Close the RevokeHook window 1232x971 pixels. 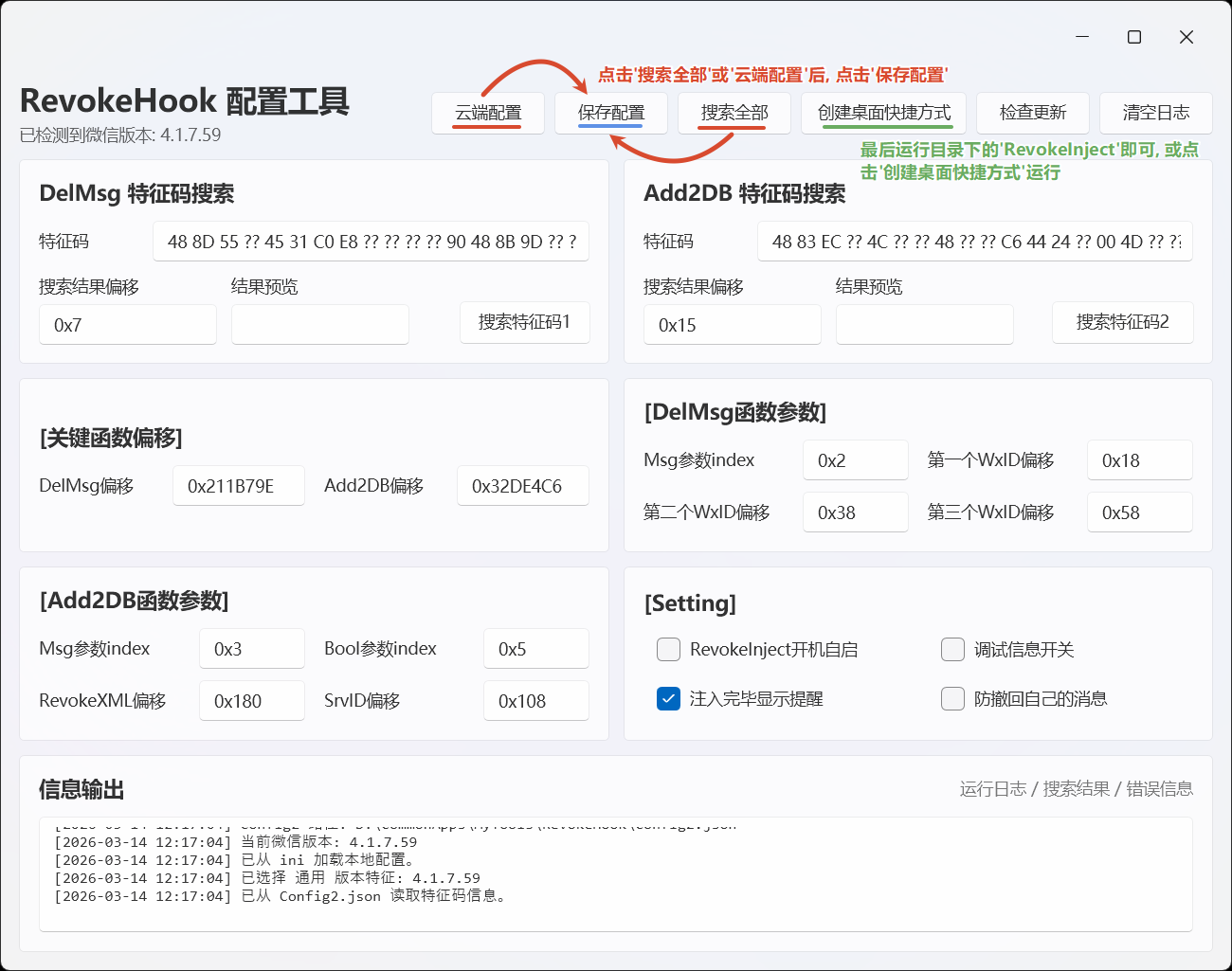pos(1187,37)
